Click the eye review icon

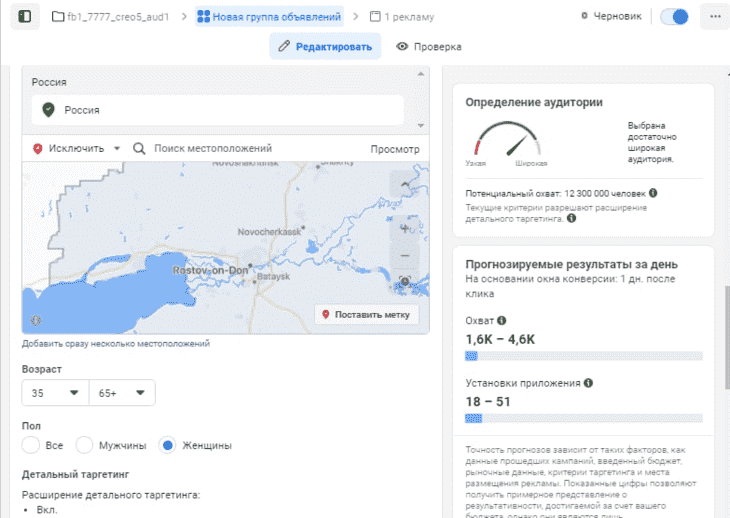tap(402, 46)
